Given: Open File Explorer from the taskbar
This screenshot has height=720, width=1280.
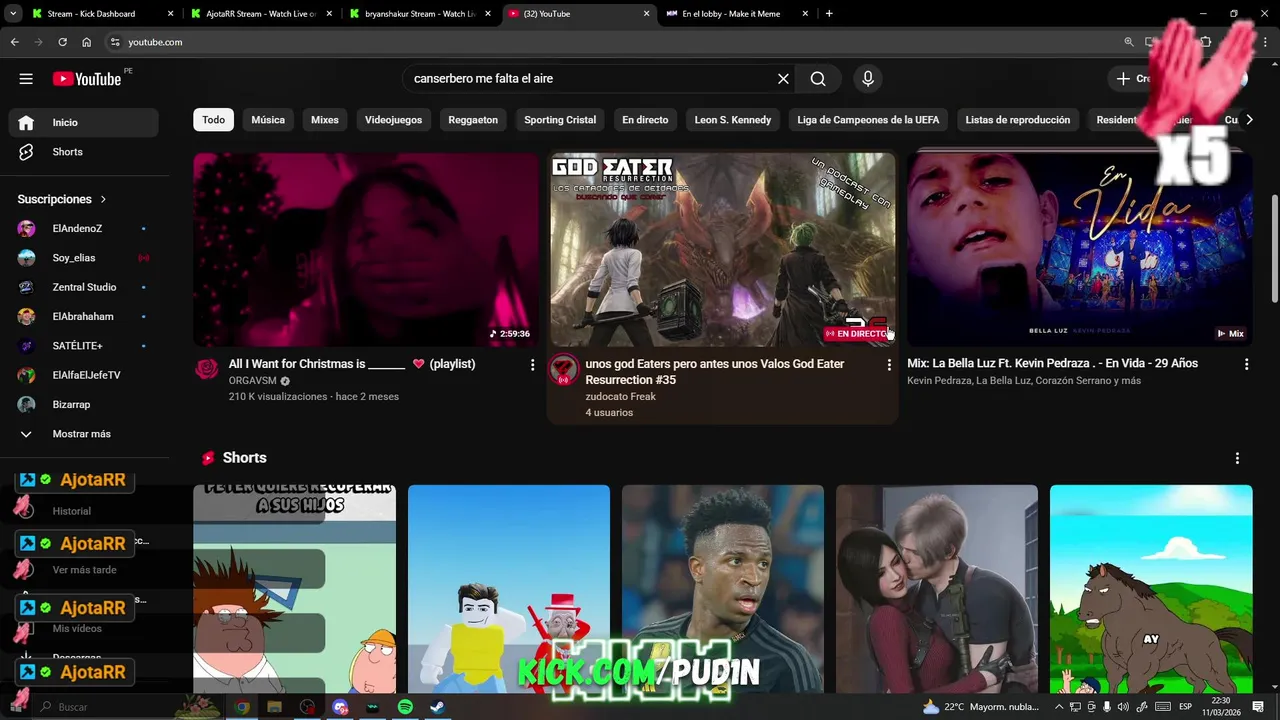Looking at the screenshot, I should click(x=274, y=707).
